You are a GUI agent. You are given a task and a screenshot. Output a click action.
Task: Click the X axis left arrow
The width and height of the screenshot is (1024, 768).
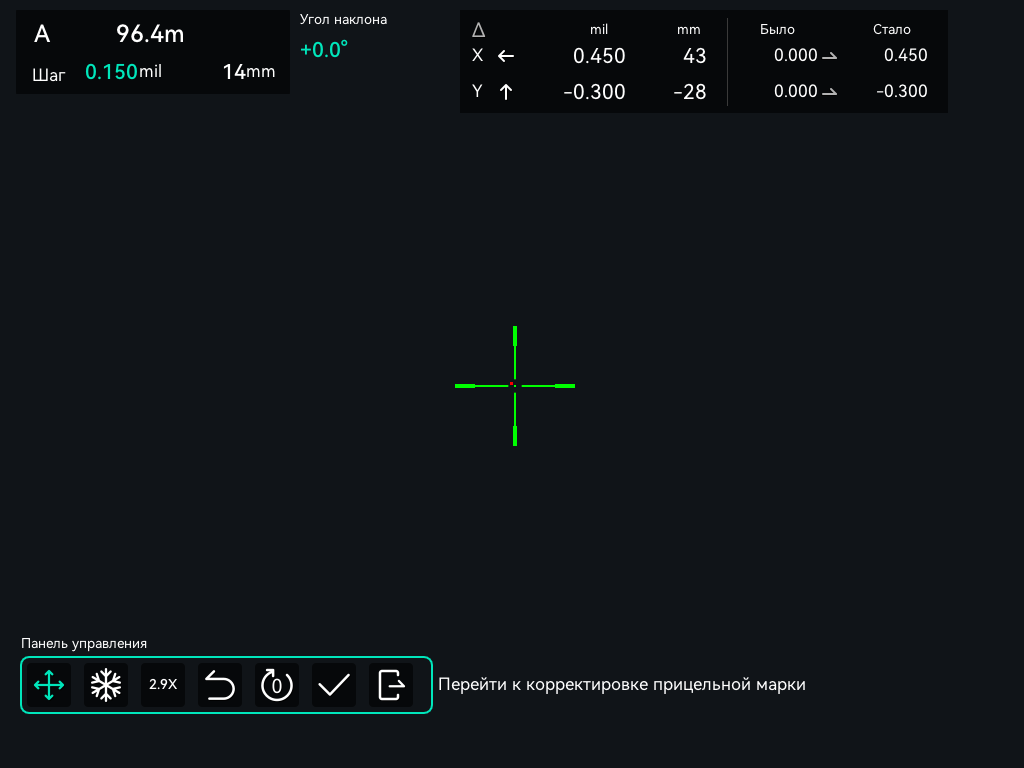[506, 56]
